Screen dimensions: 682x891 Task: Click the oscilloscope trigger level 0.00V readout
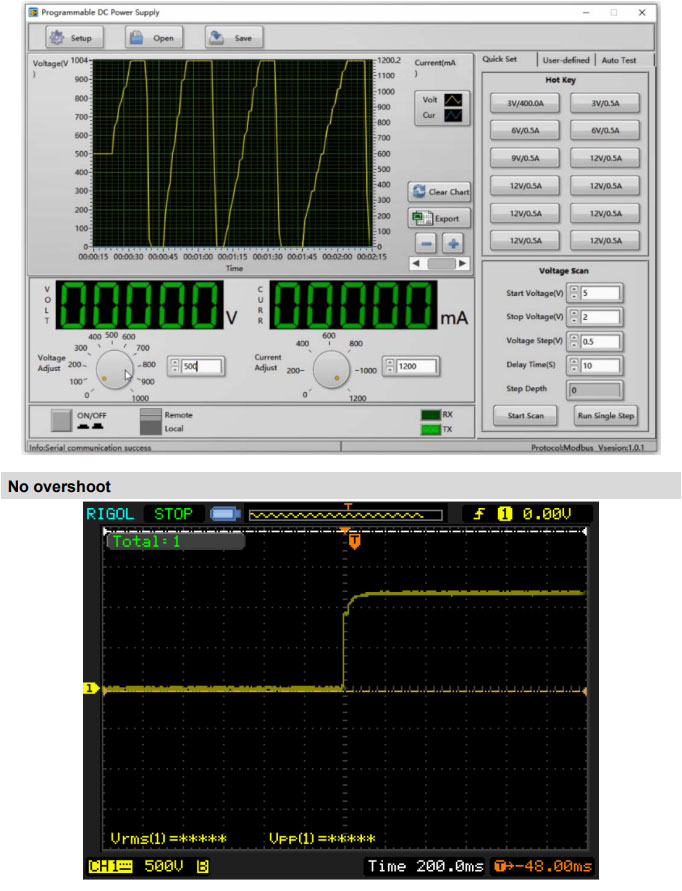point(546,514)
